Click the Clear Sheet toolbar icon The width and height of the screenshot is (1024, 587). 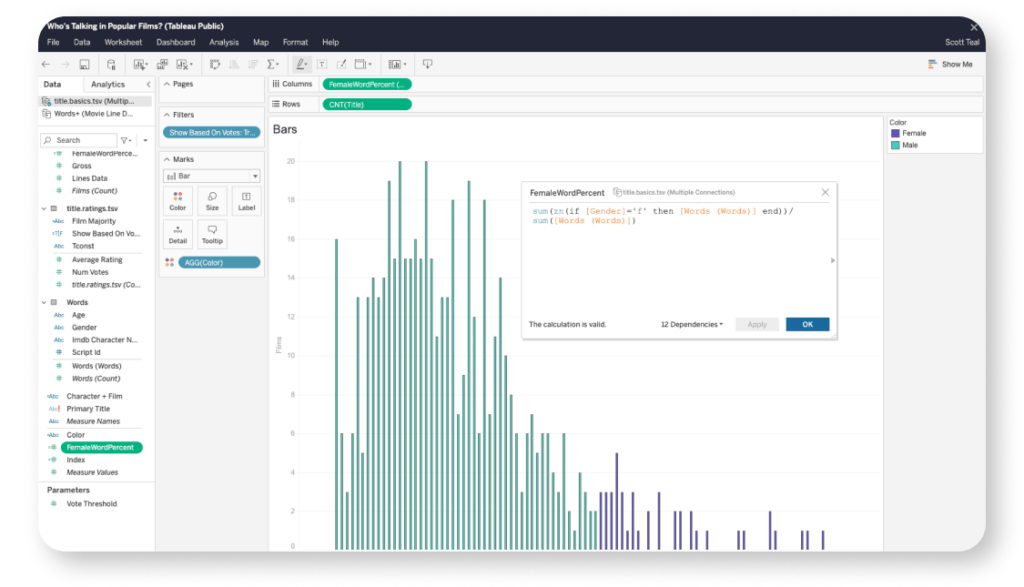click(184, 64)
